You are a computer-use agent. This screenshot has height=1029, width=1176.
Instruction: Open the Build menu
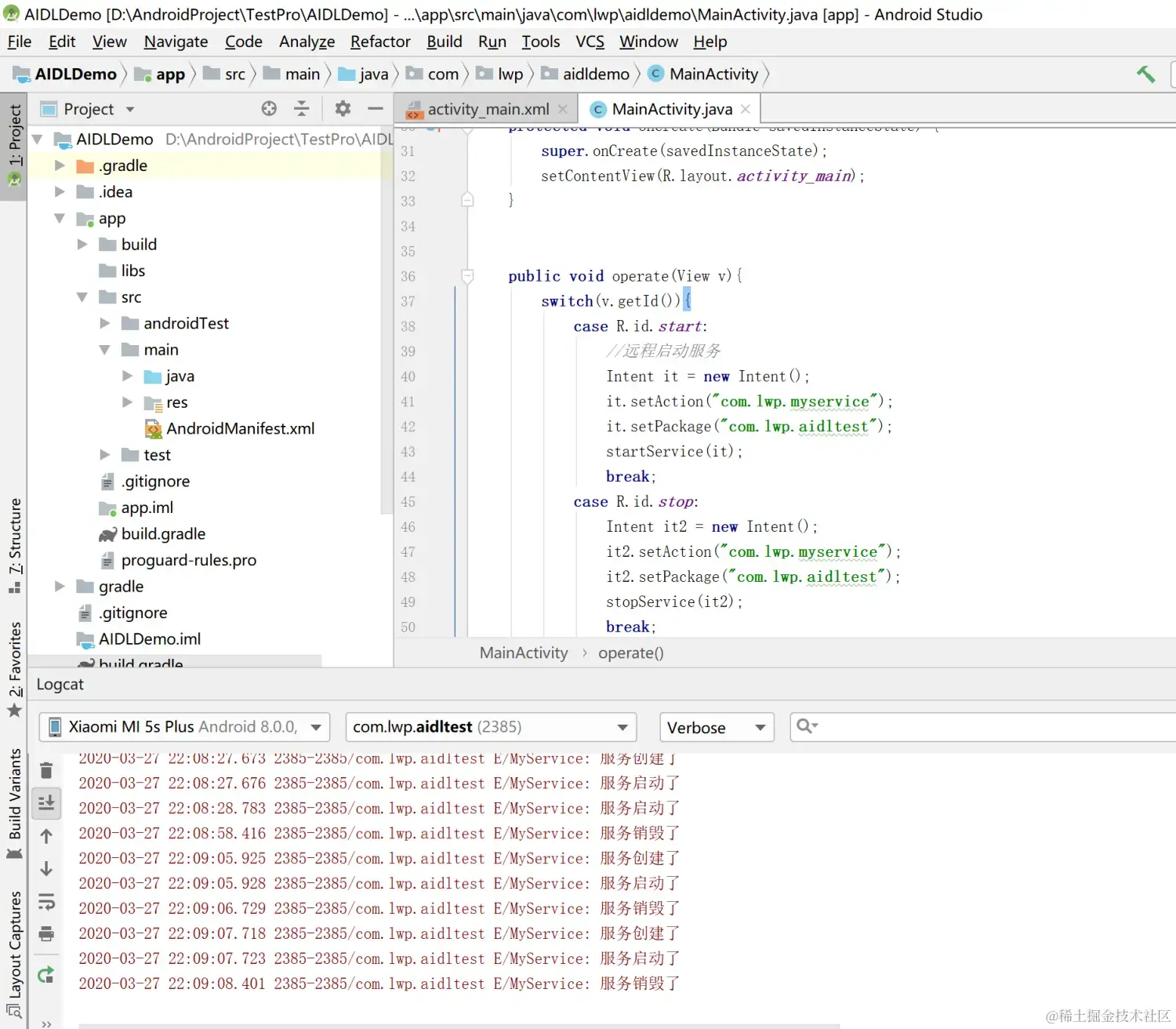coord(445,42)
